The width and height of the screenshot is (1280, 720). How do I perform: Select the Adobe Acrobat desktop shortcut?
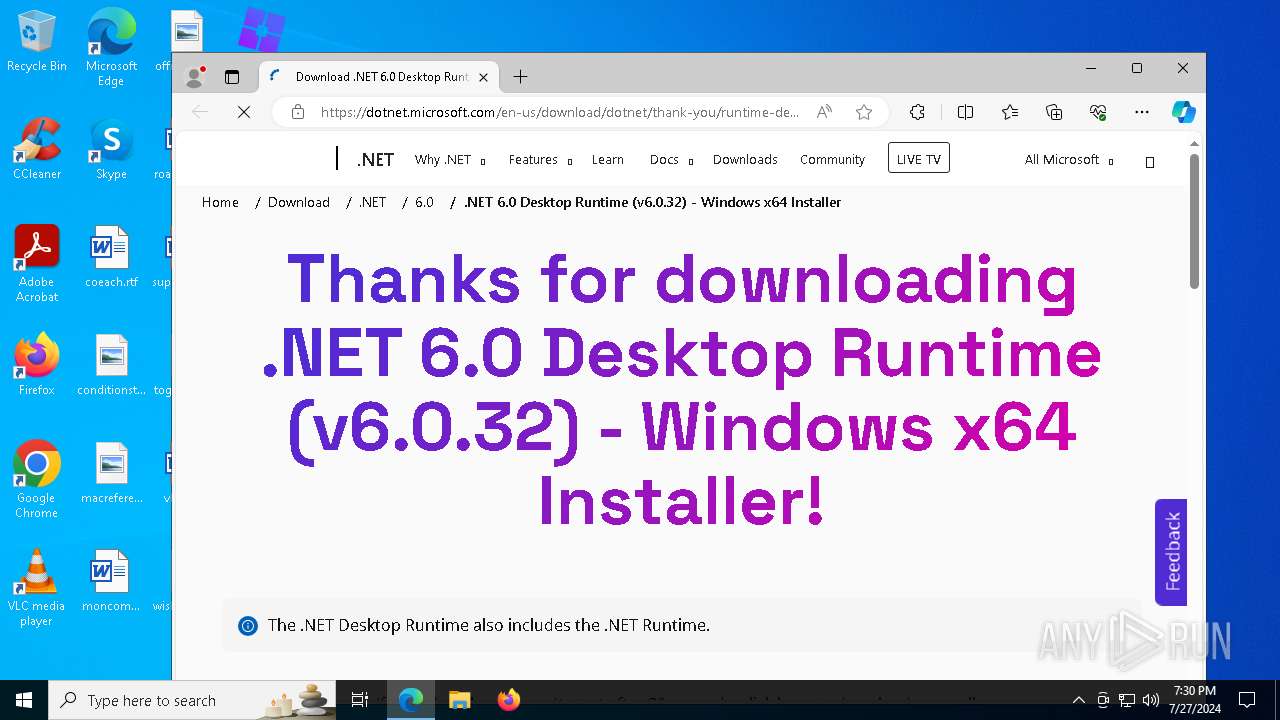pos(37,264)
